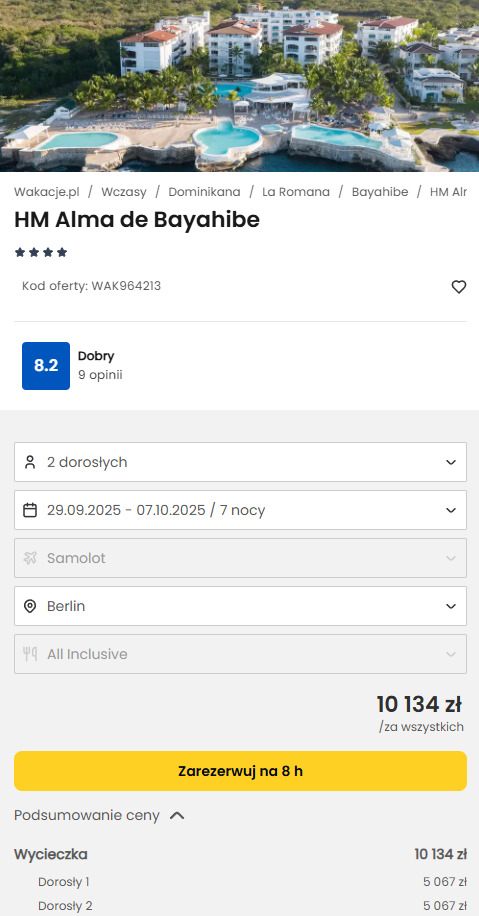Open the Dominikana breadcrumb link
Screen dimensions: 479x916
(x=204, y=192)
